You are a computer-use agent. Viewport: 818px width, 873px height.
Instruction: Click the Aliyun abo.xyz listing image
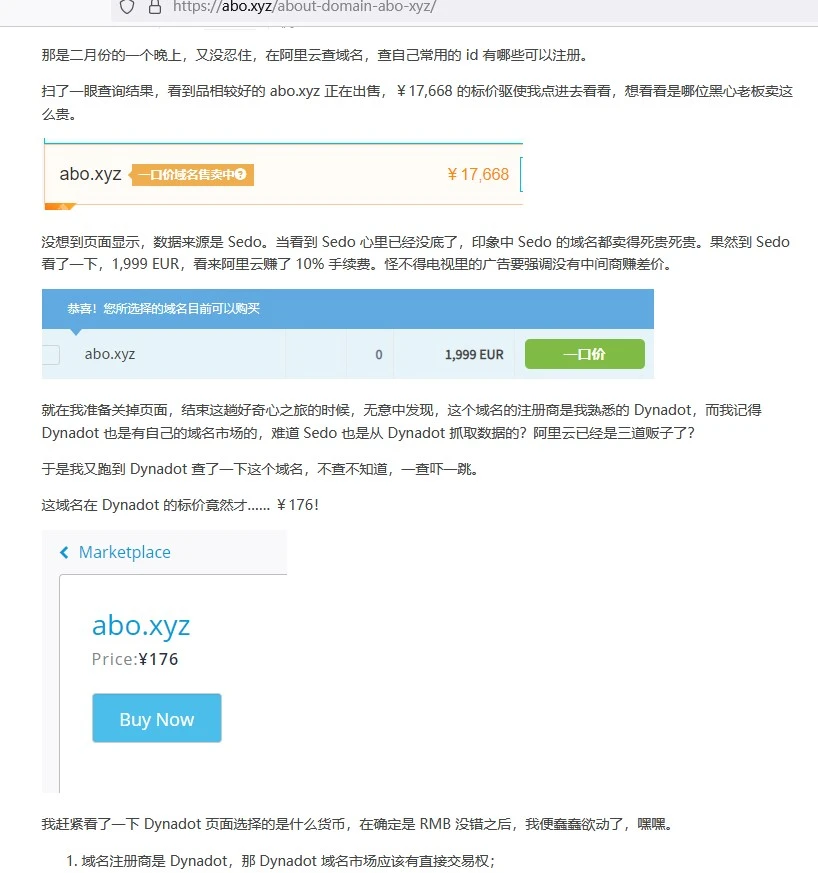(x=283, y=175)
